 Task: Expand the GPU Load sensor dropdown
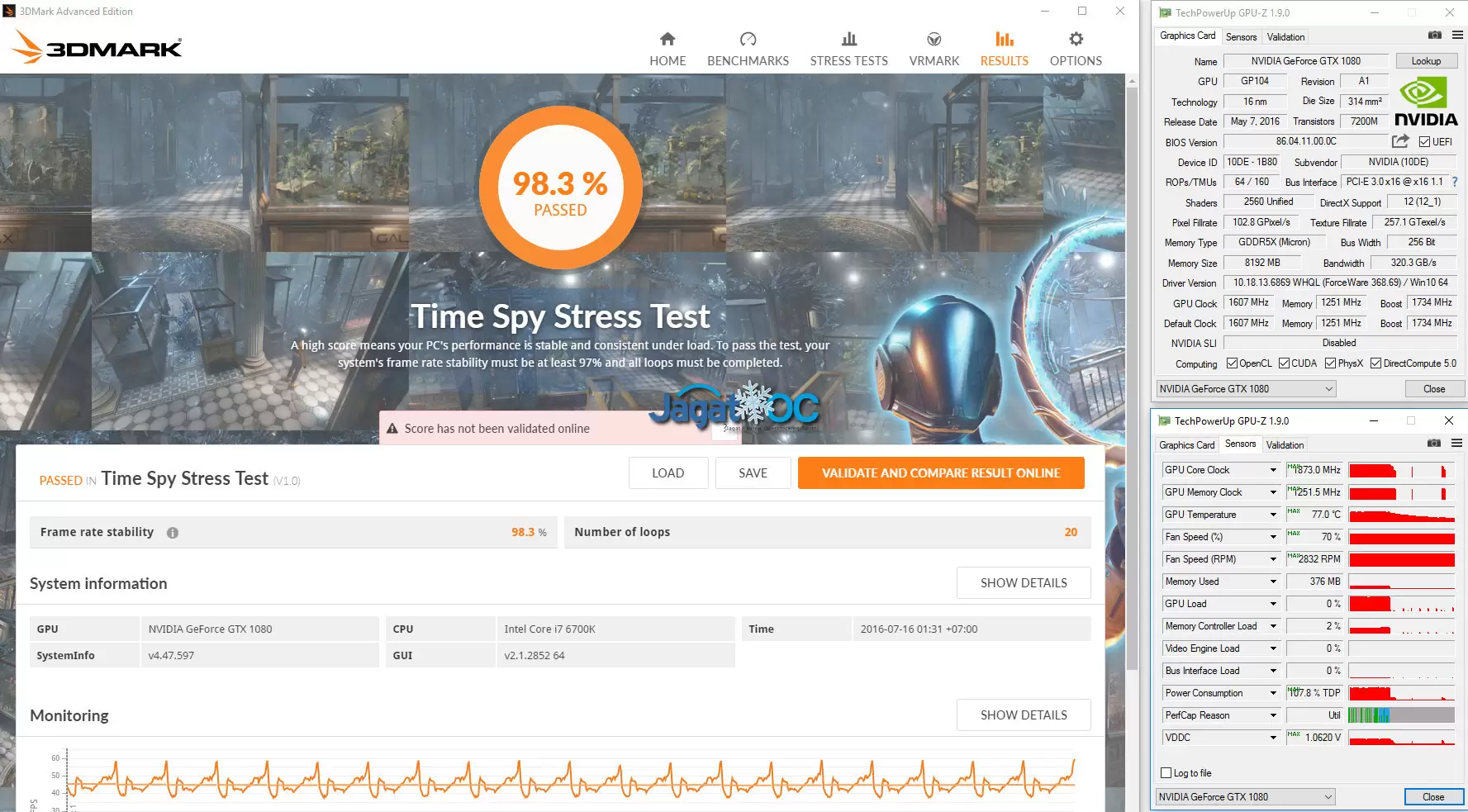click(x=1273, y=604)
